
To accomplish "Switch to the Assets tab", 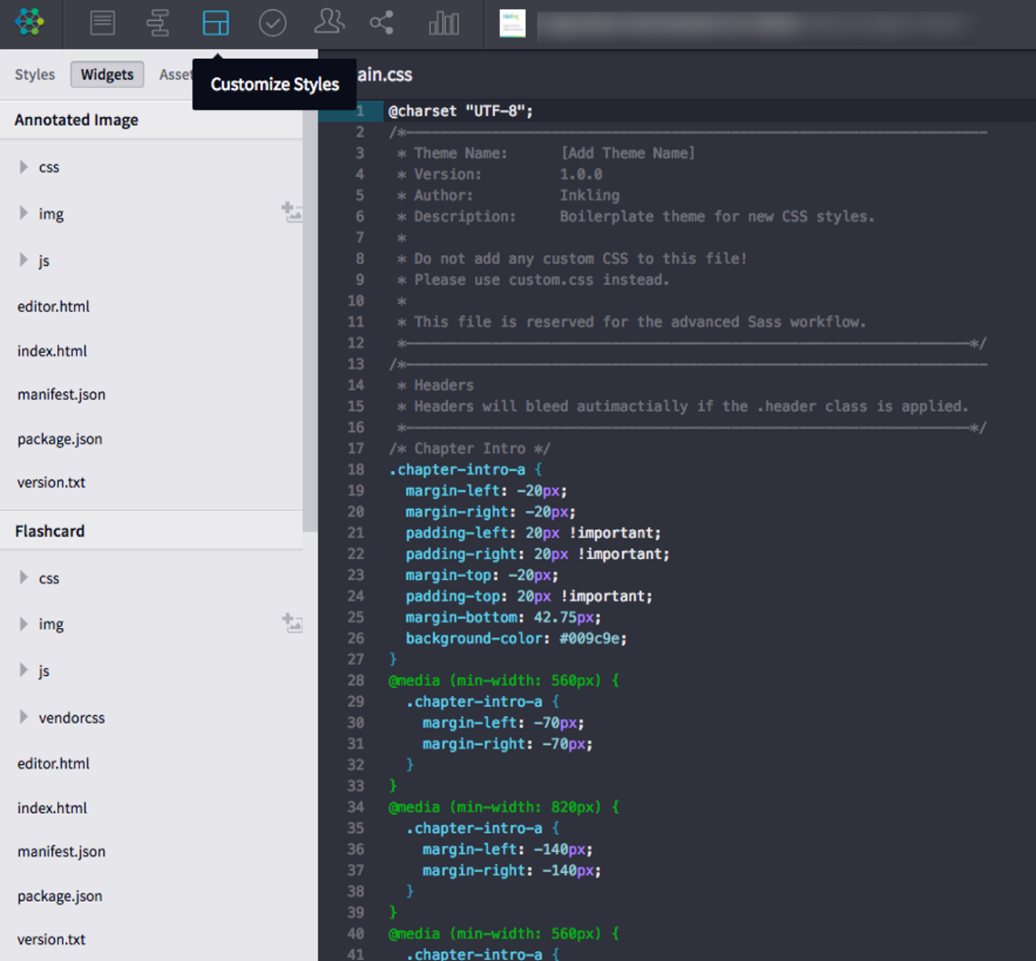I will 177,74.
